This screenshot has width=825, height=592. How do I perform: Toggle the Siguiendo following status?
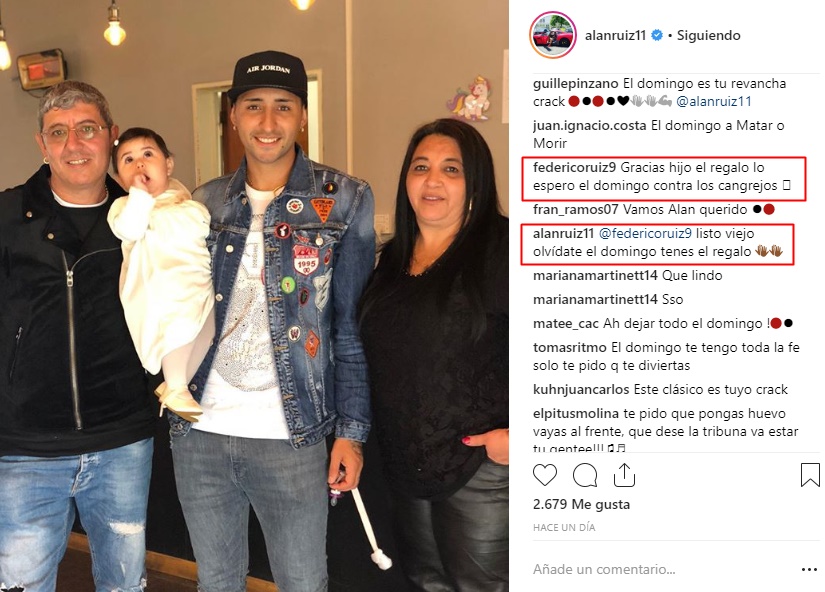pyautogui.click(x=708, y=35)
